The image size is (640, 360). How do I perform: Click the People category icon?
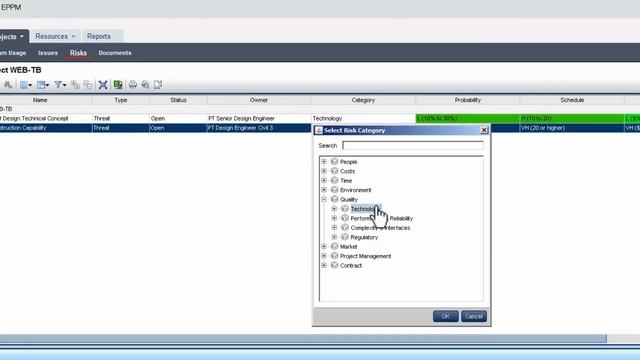click(334, 162)
